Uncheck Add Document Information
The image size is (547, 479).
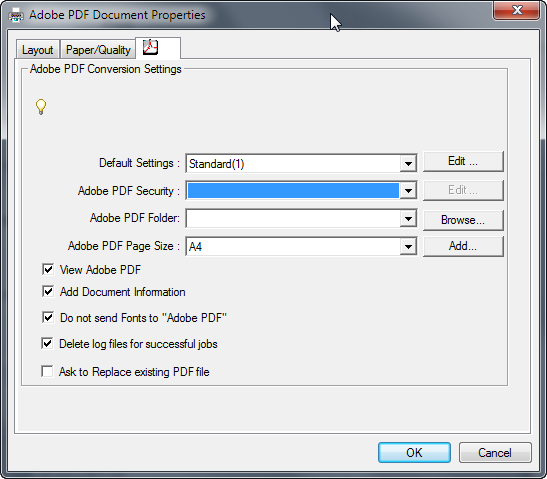coord(48,291)
